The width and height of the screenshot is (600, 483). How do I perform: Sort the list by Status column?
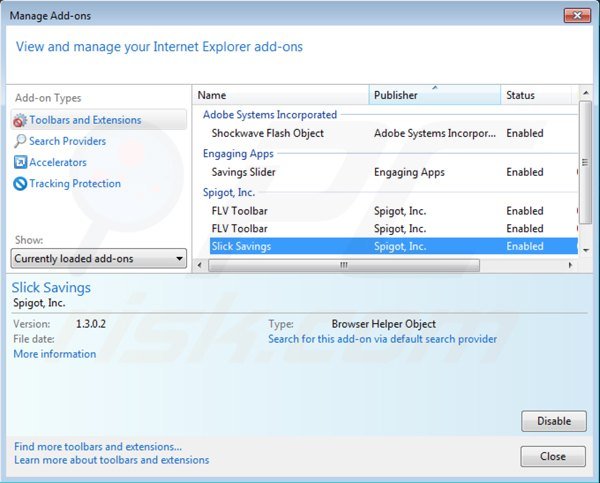[x=536, y=95]
